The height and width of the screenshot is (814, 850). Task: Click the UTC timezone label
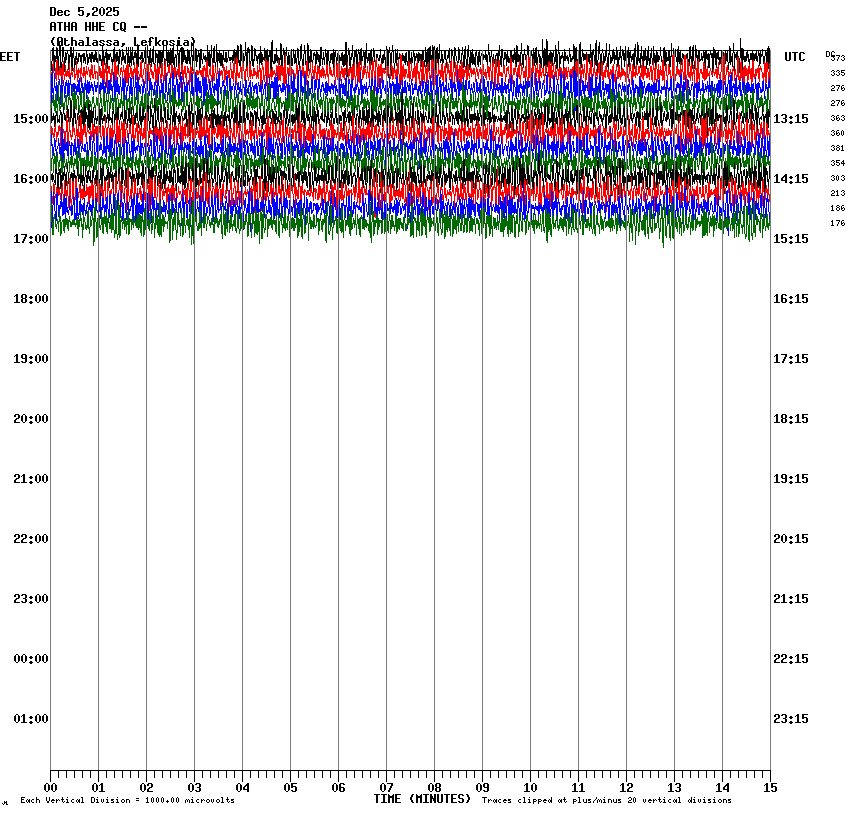click(x=794, y=57)
